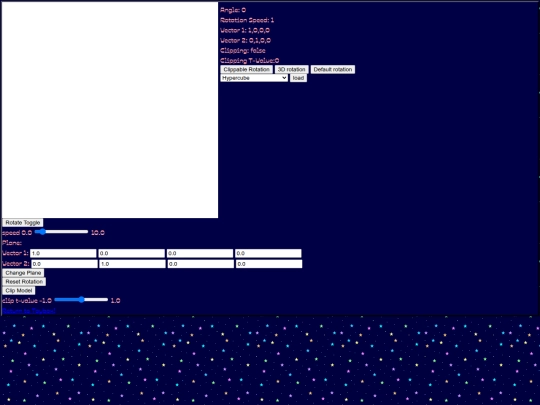This screenshot has height=405, width=540.
Task: Select the 'Rotation Speed: 1' readout
Action: coord(247,20)
